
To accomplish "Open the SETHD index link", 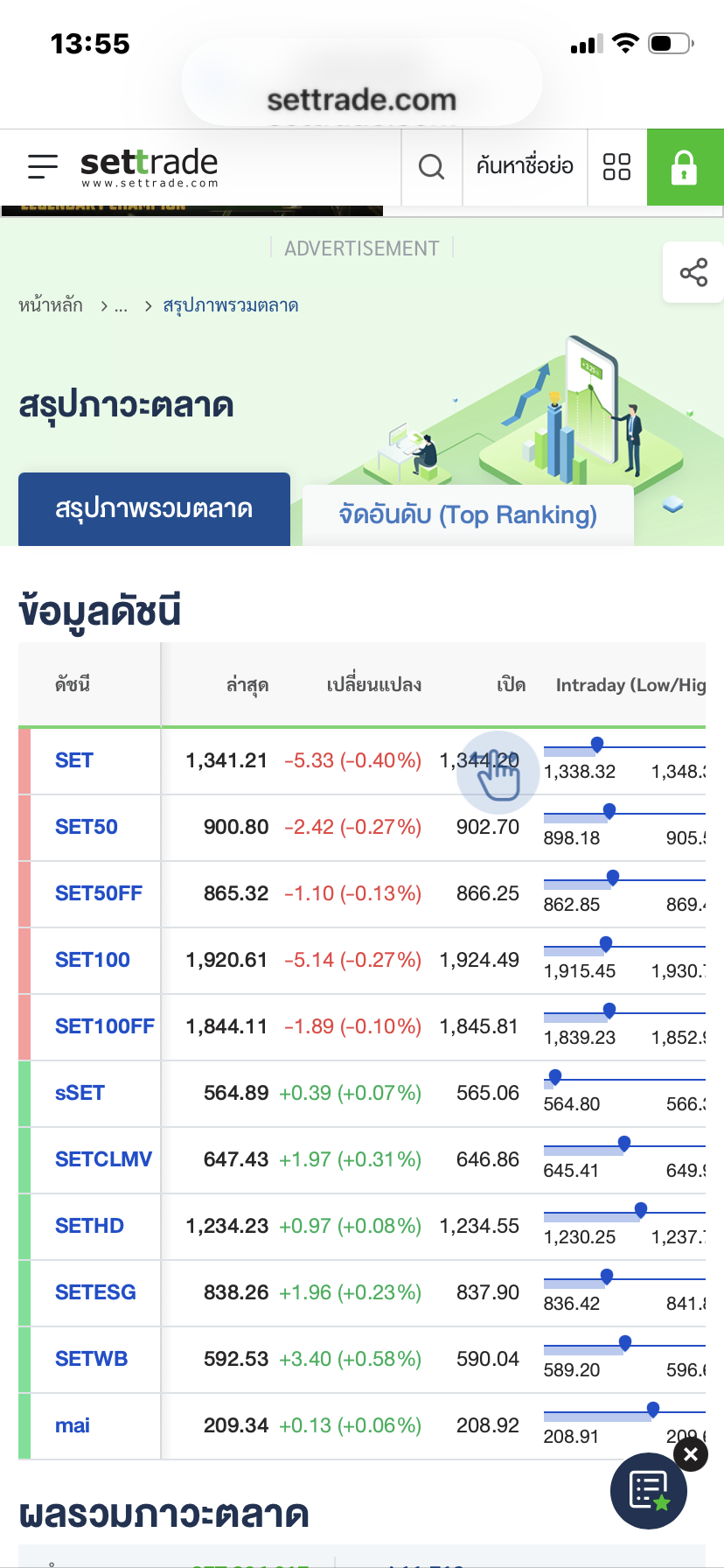I will click(89, 1226).
